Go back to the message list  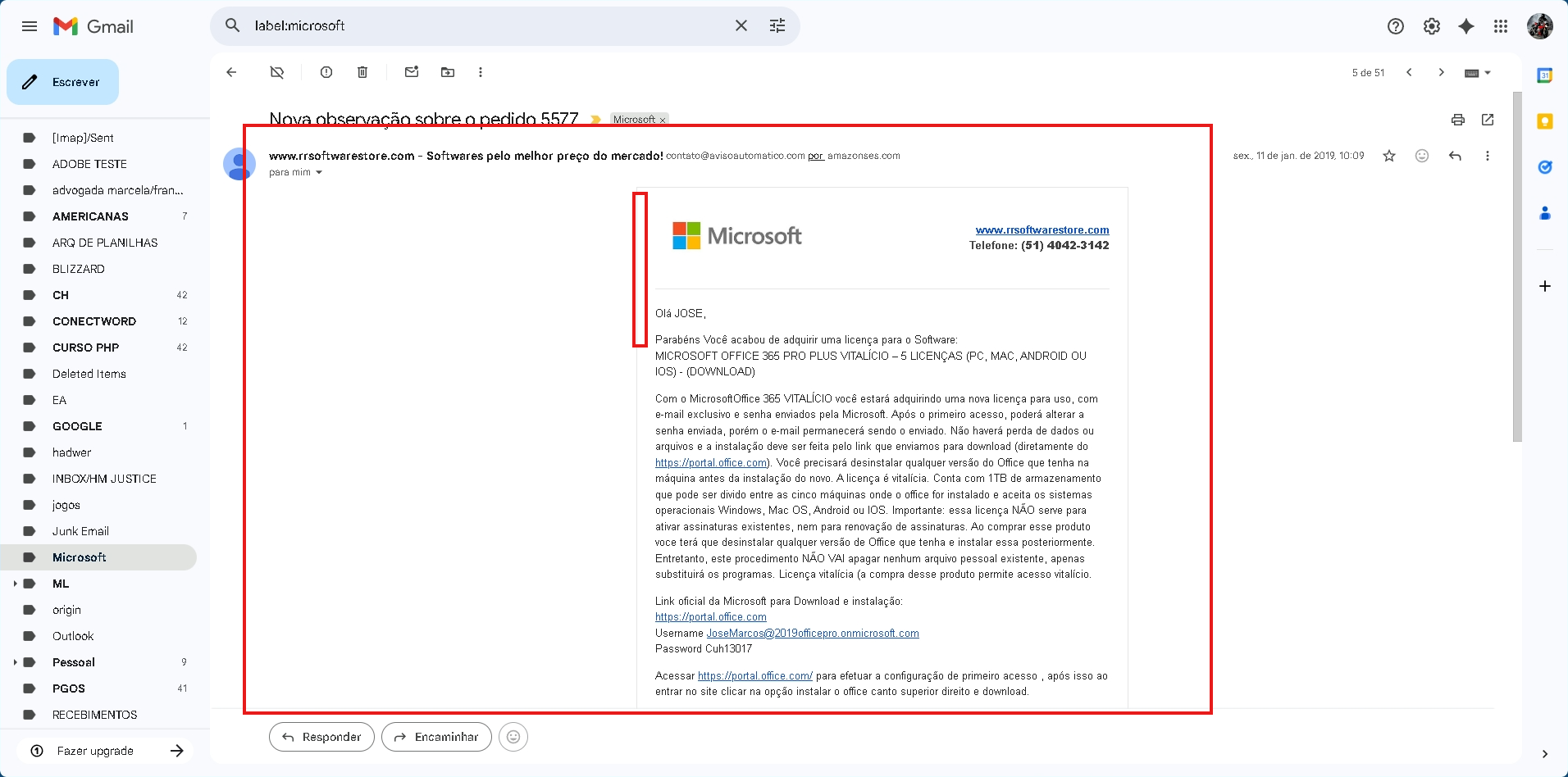pyautogui.click(x=231, y=72)
